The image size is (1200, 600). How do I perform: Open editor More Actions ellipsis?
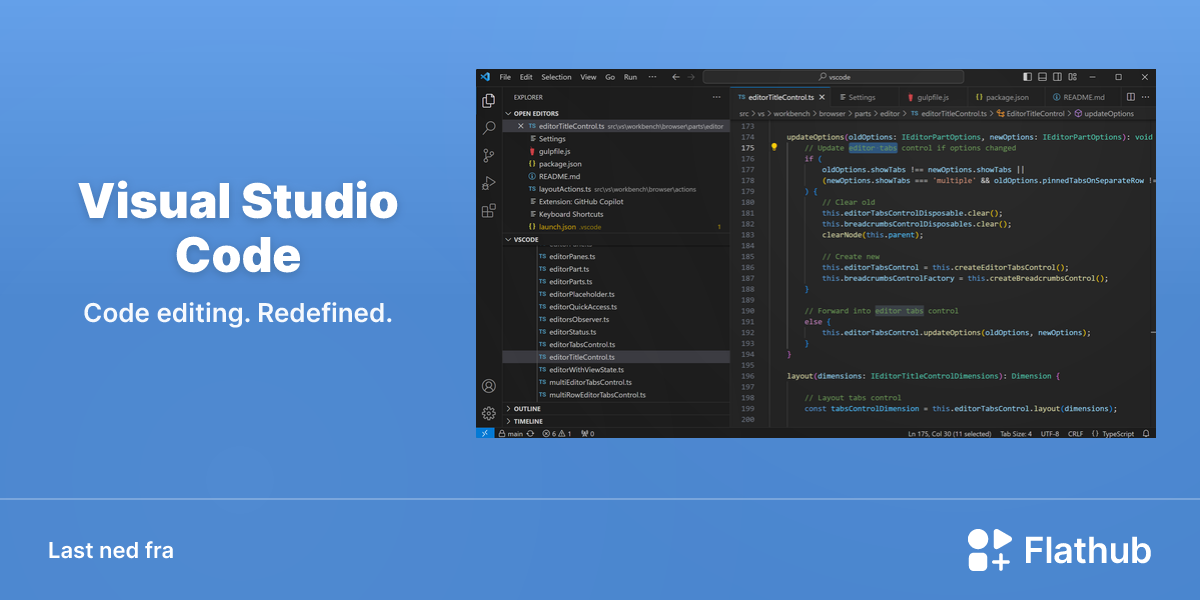pos(1146,97)
